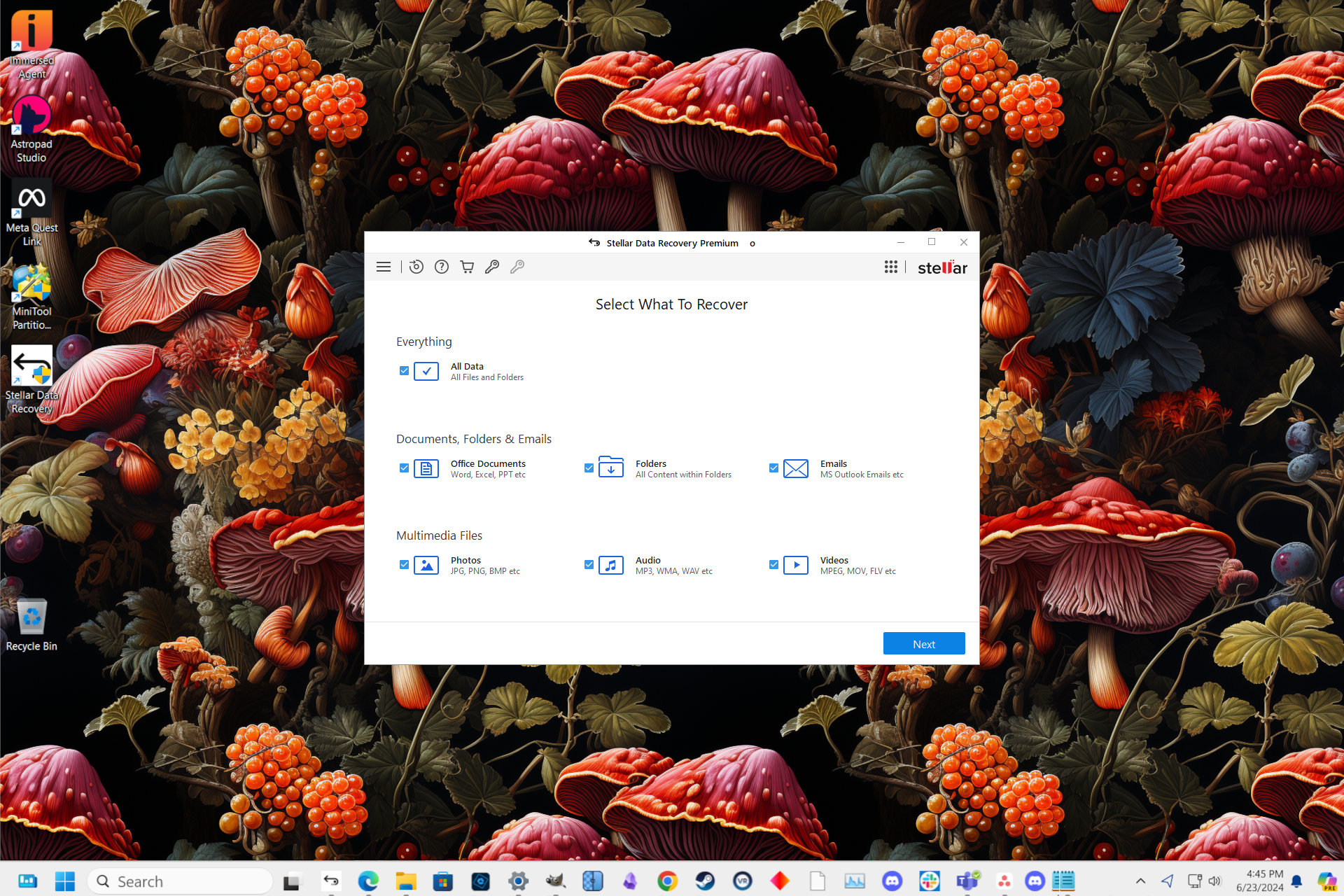Uncheck the Photos checkbox
Screen dimensions: 1344x896
pos(404,565)
